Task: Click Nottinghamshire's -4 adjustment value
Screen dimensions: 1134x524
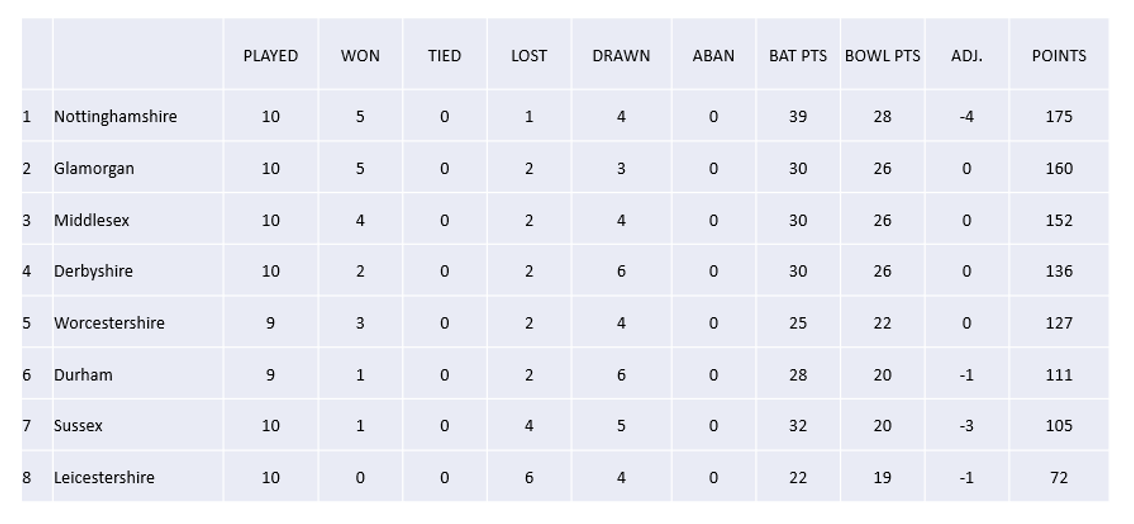Action: pos(966,116)
